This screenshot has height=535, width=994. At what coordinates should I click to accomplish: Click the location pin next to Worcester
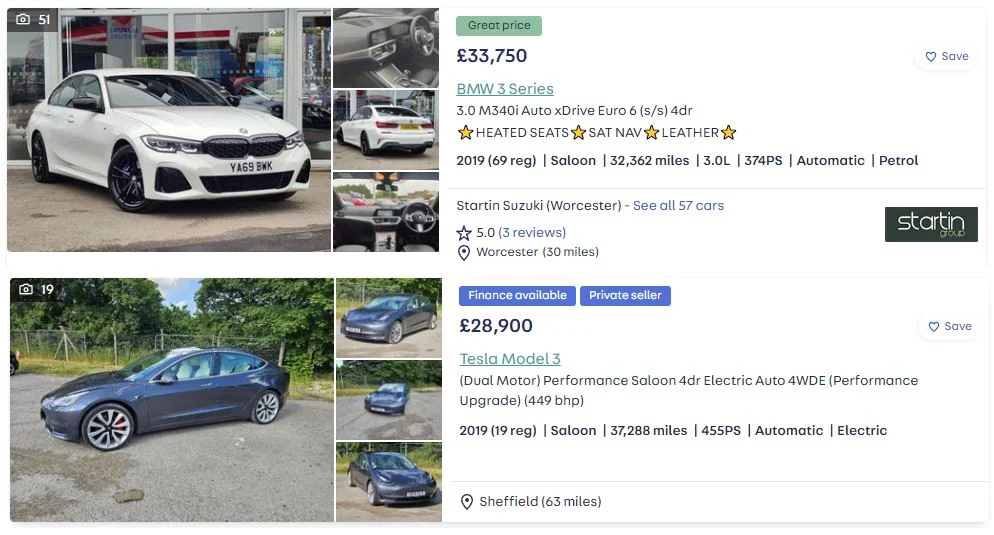(x=464, y=253)
